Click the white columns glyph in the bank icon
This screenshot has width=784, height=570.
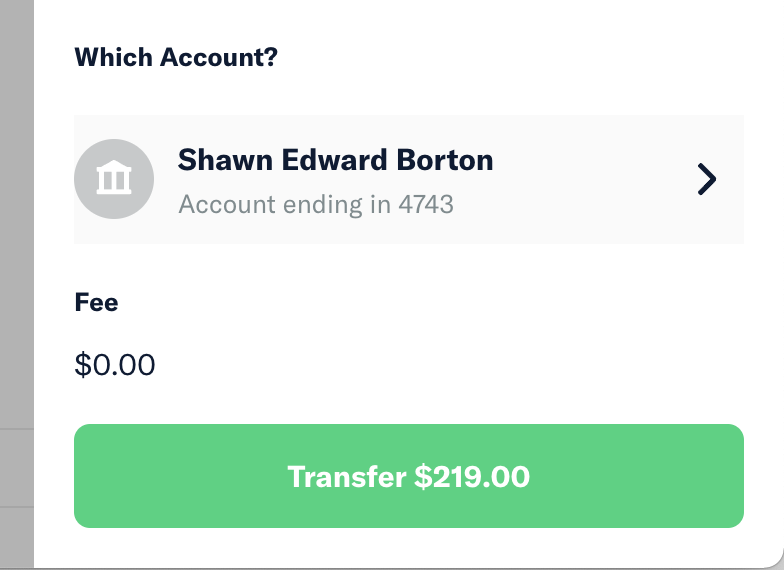(114, 178)
